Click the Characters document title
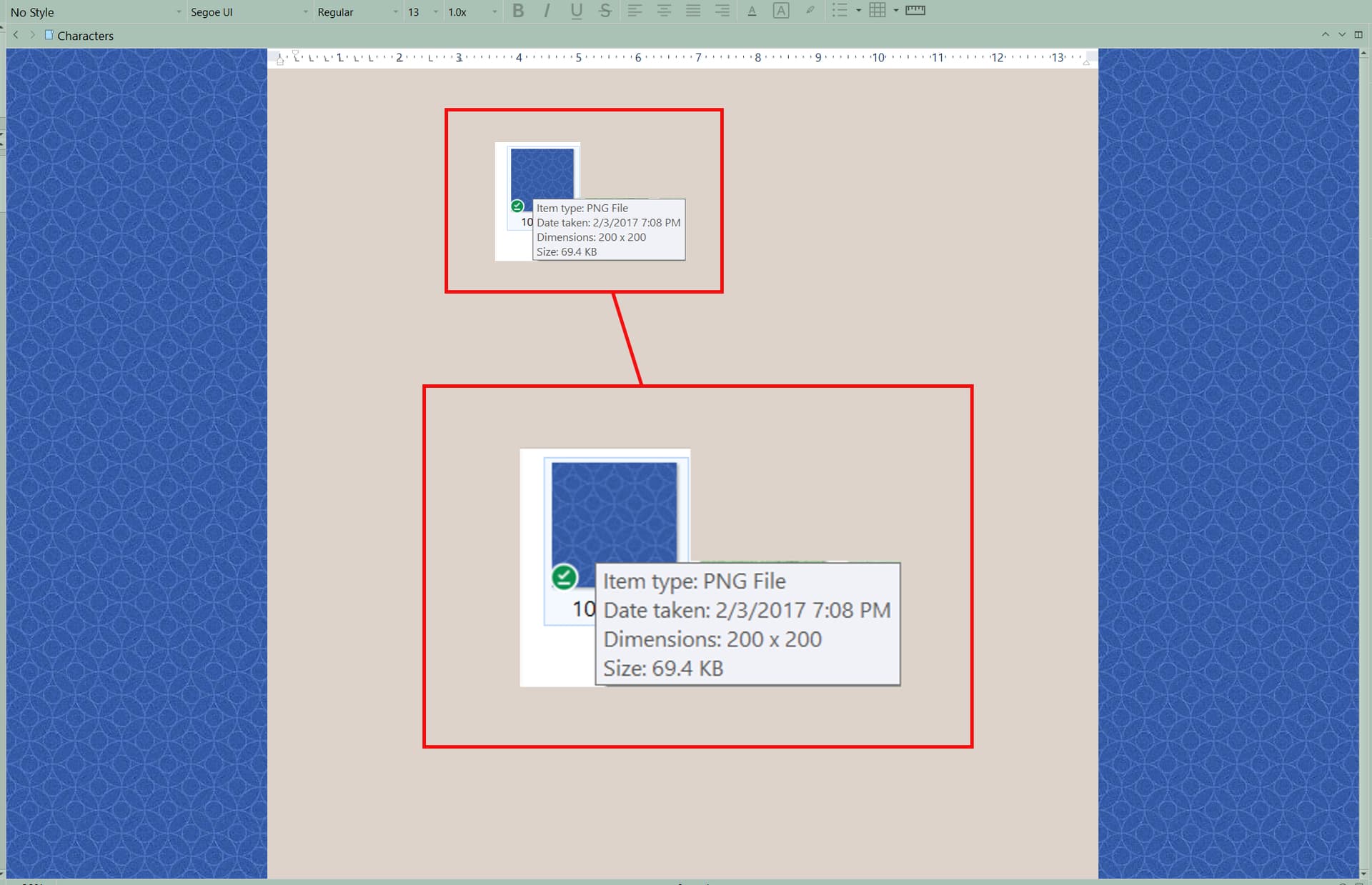 [85, 36]
